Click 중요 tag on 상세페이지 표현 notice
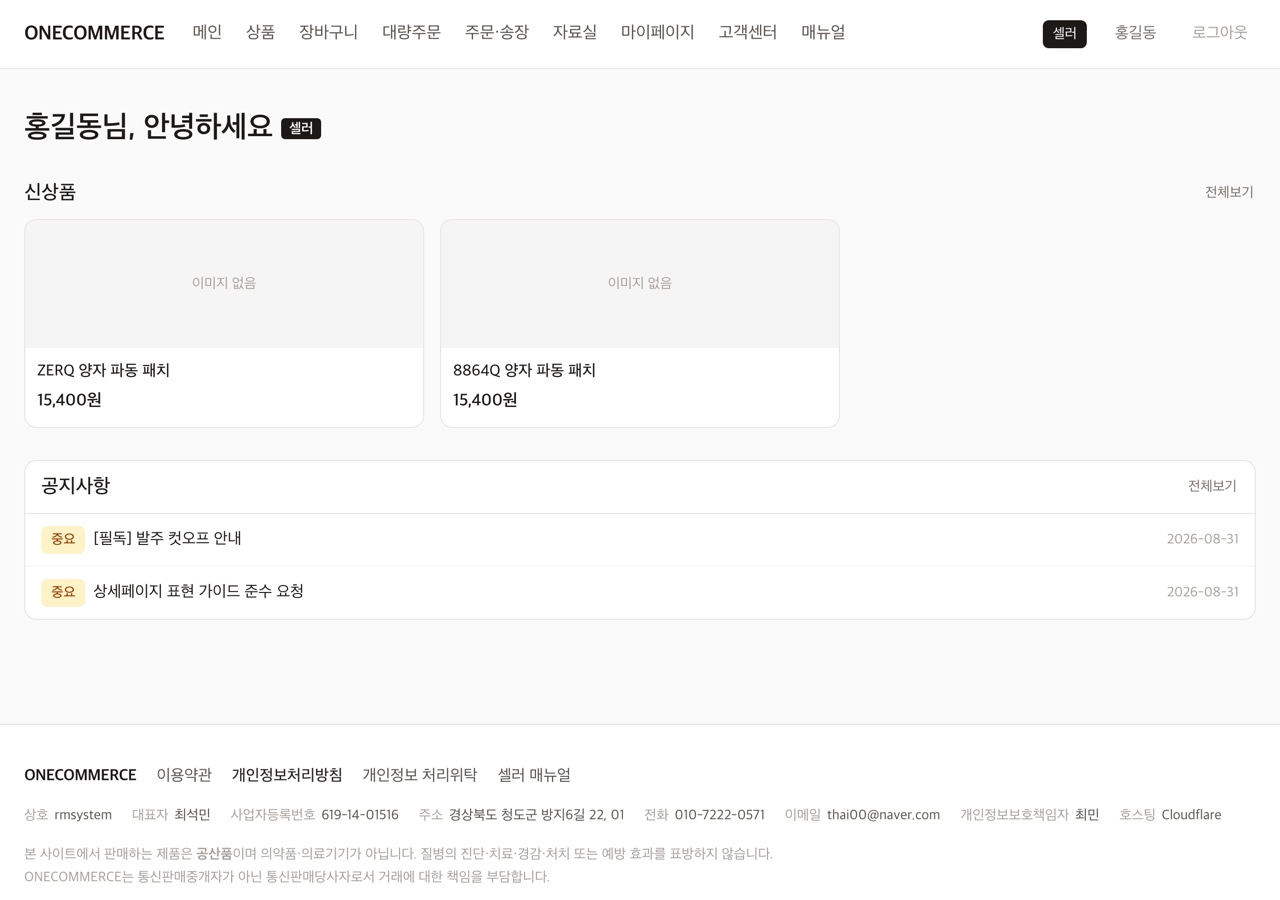Screen dimensions: 1280x900 [63, 592]
